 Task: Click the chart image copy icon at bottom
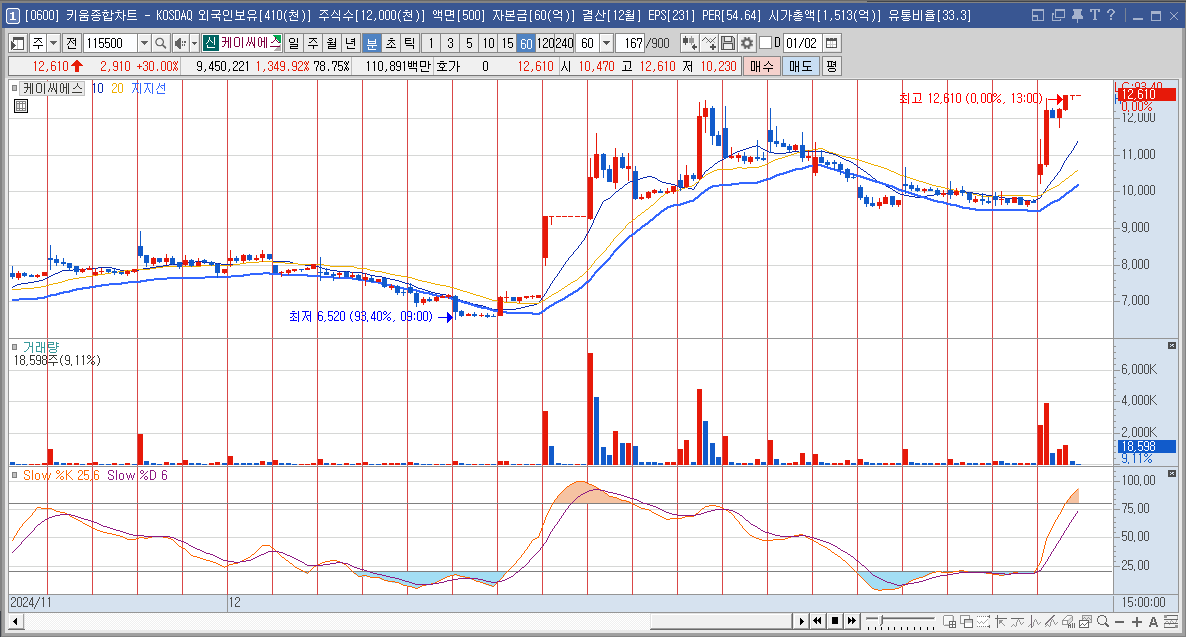pyautogui.click(x=1085, y=621)
